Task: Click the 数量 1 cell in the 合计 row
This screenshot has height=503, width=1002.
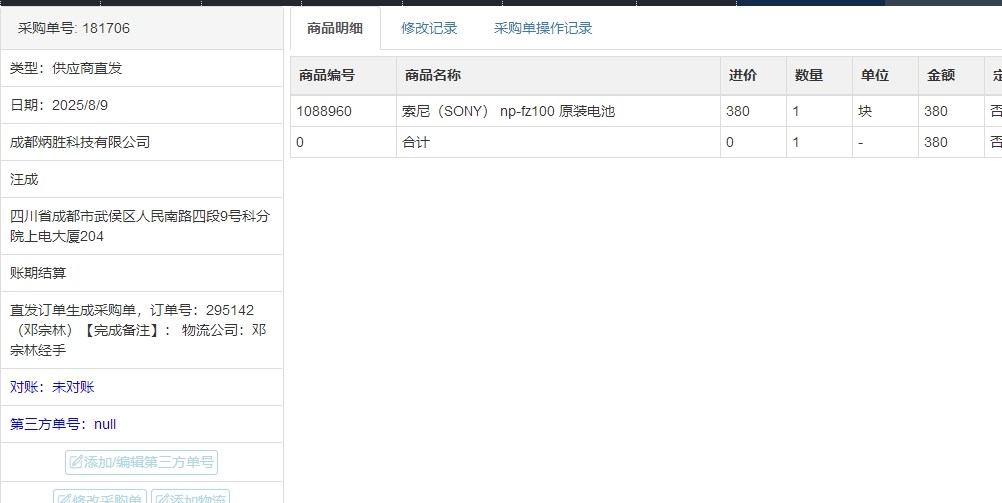Action: tap(819, 142)
